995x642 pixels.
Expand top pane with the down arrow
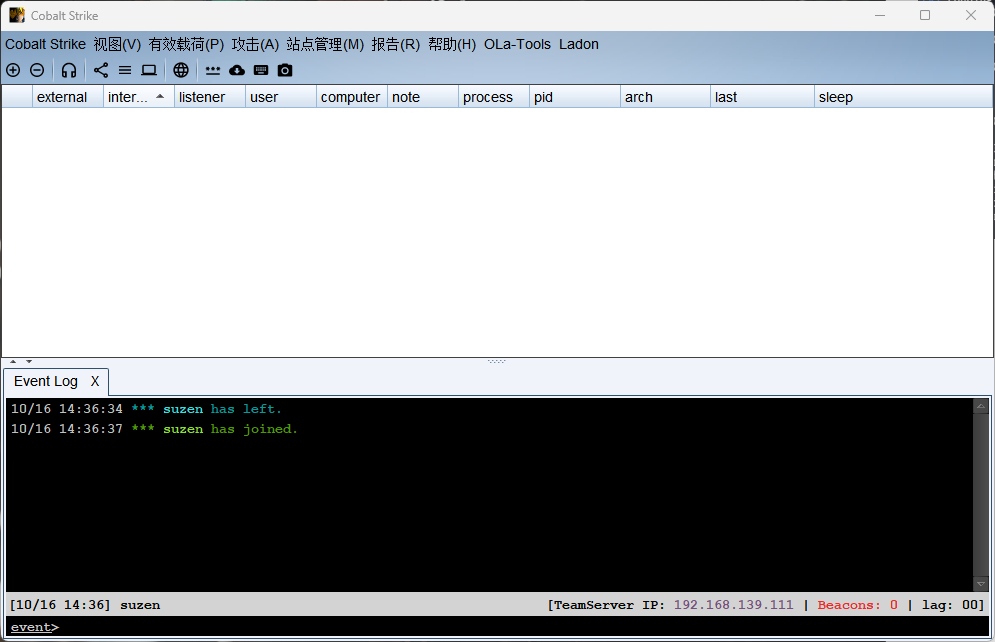29,362
